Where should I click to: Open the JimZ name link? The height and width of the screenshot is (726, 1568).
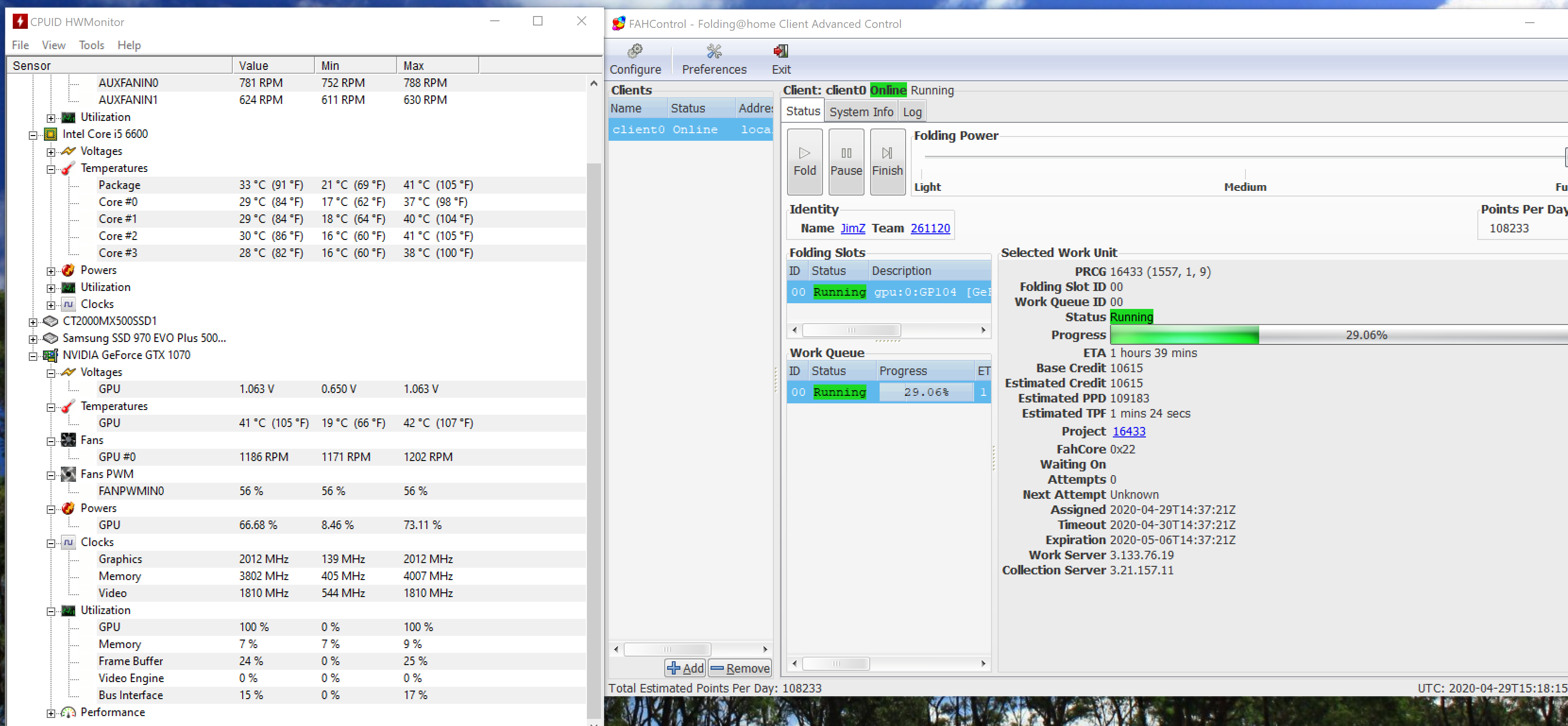pyautogui.click(x=852, y=228)
